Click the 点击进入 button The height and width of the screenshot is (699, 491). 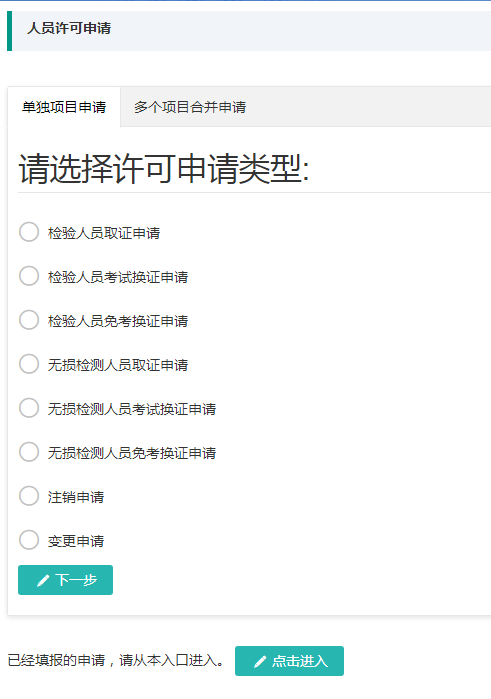289,661
